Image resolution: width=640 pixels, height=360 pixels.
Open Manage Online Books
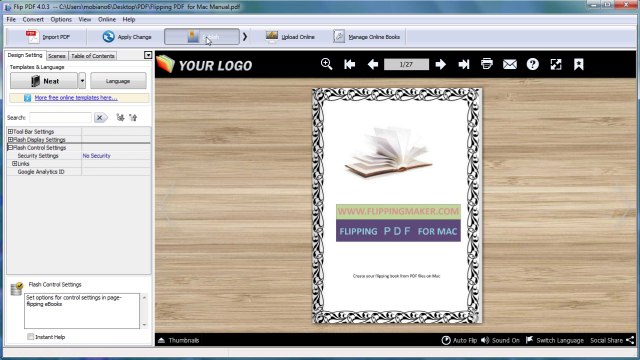(367, 37)
